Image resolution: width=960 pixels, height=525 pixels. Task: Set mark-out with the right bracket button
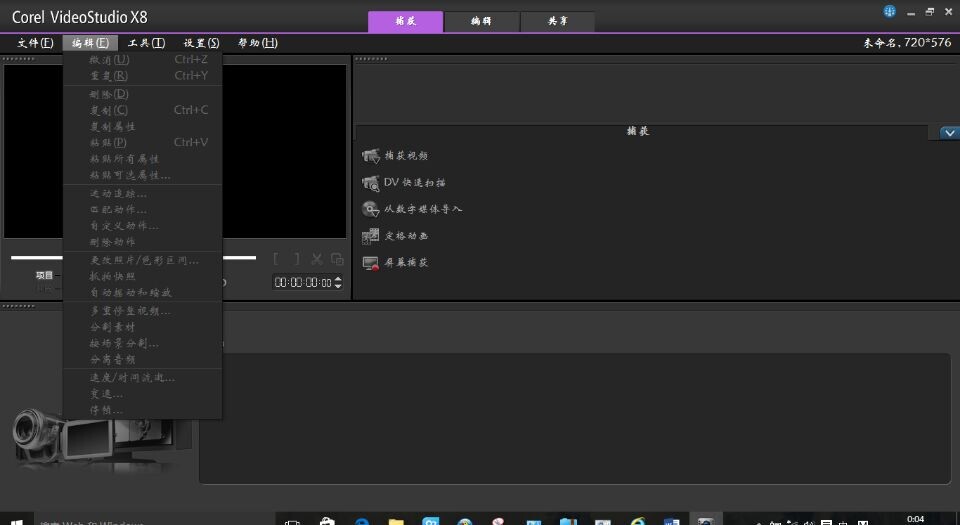click(x=297, y=259)
